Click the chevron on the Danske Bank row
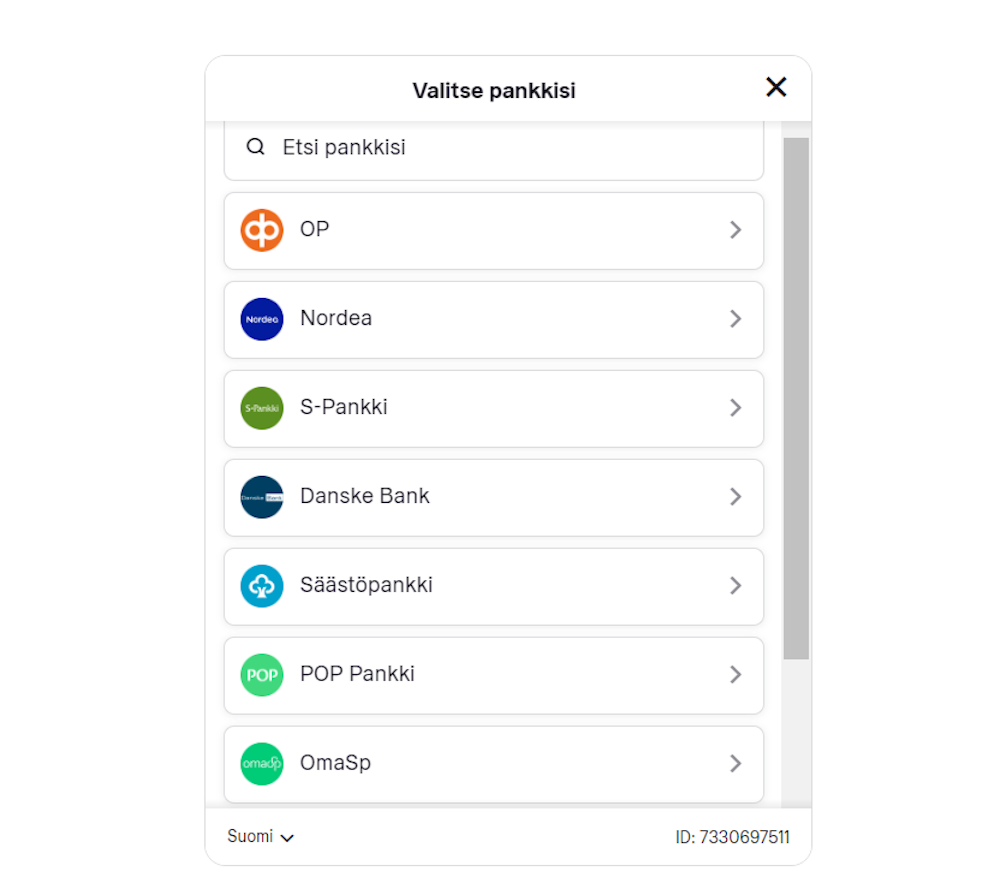The width and height of the screenshot is (1000, 895). point(736,497)
